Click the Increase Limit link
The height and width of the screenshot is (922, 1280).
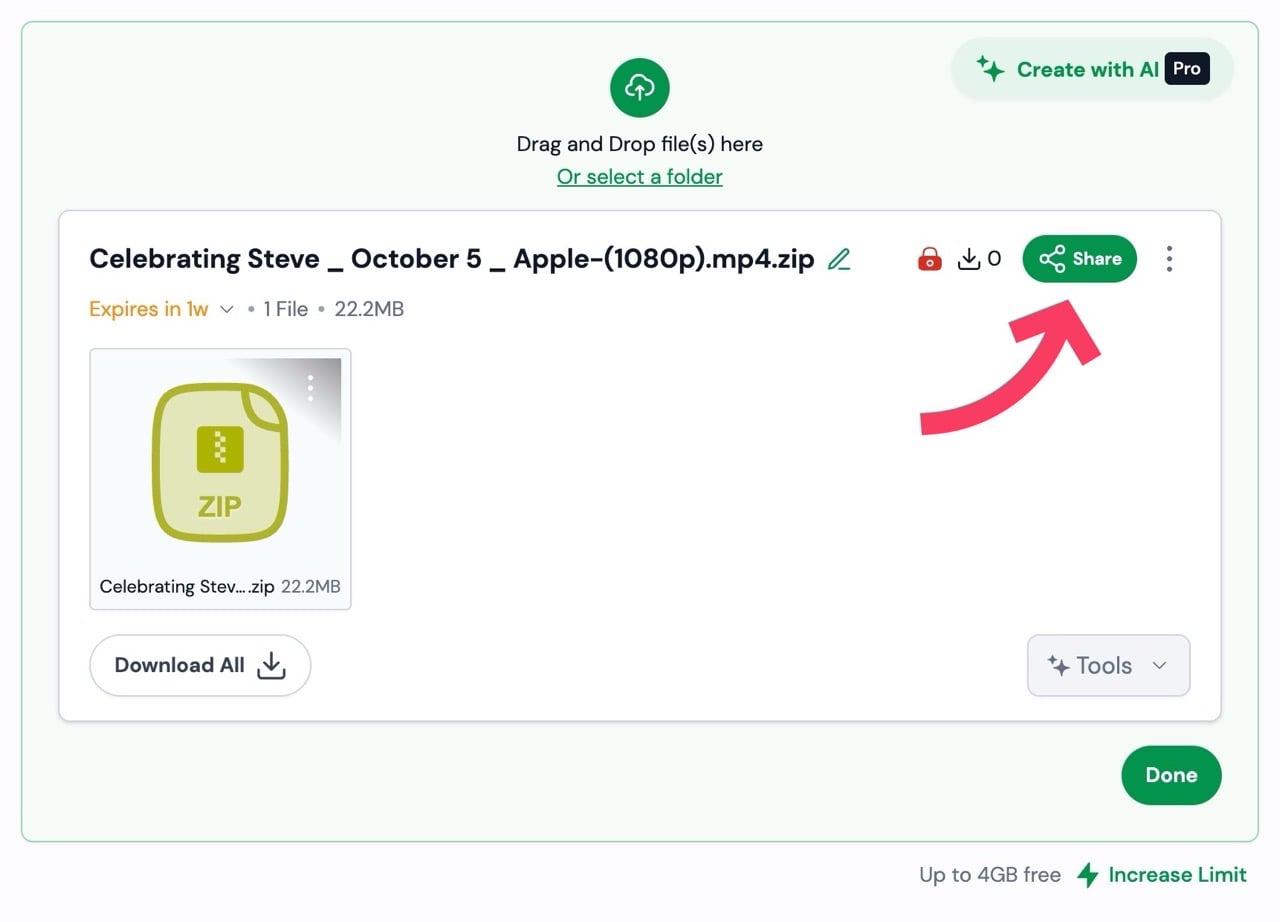(x=1177, y=875)
